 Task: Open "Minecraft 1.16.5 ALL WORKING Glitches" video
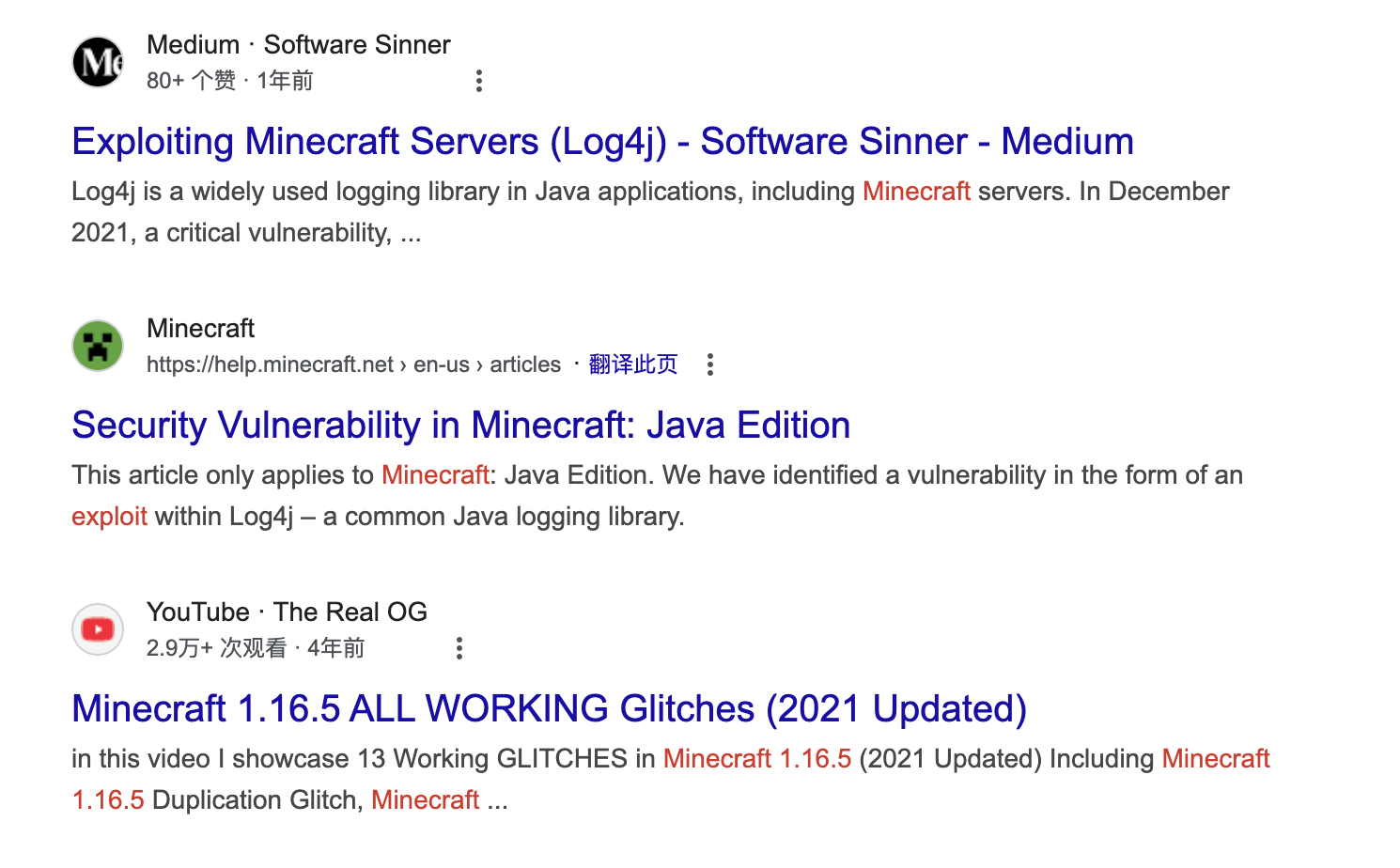(549, 709)
